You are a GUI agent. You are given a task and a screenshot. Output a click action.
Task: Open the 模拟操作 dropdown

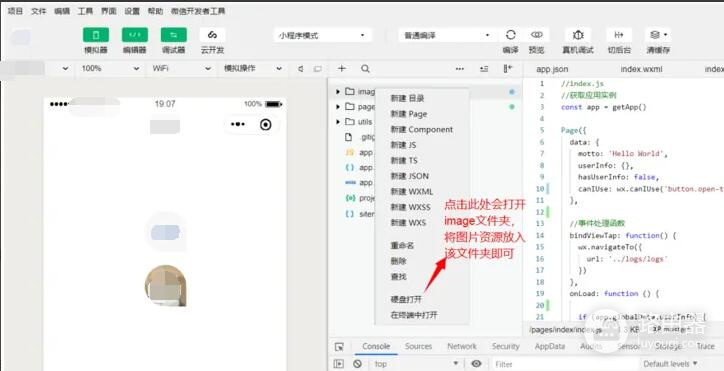(253, 68)
